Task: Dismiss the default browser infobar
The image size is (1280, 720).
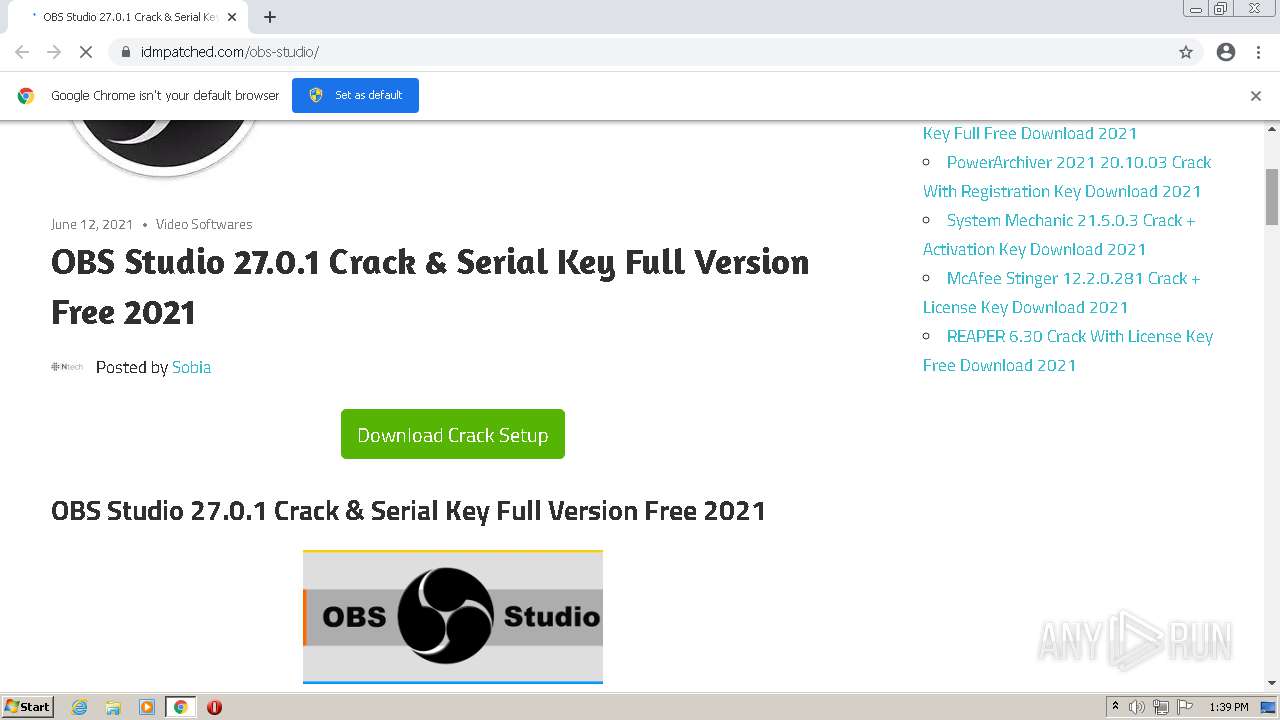Action: pos(1256,96)
